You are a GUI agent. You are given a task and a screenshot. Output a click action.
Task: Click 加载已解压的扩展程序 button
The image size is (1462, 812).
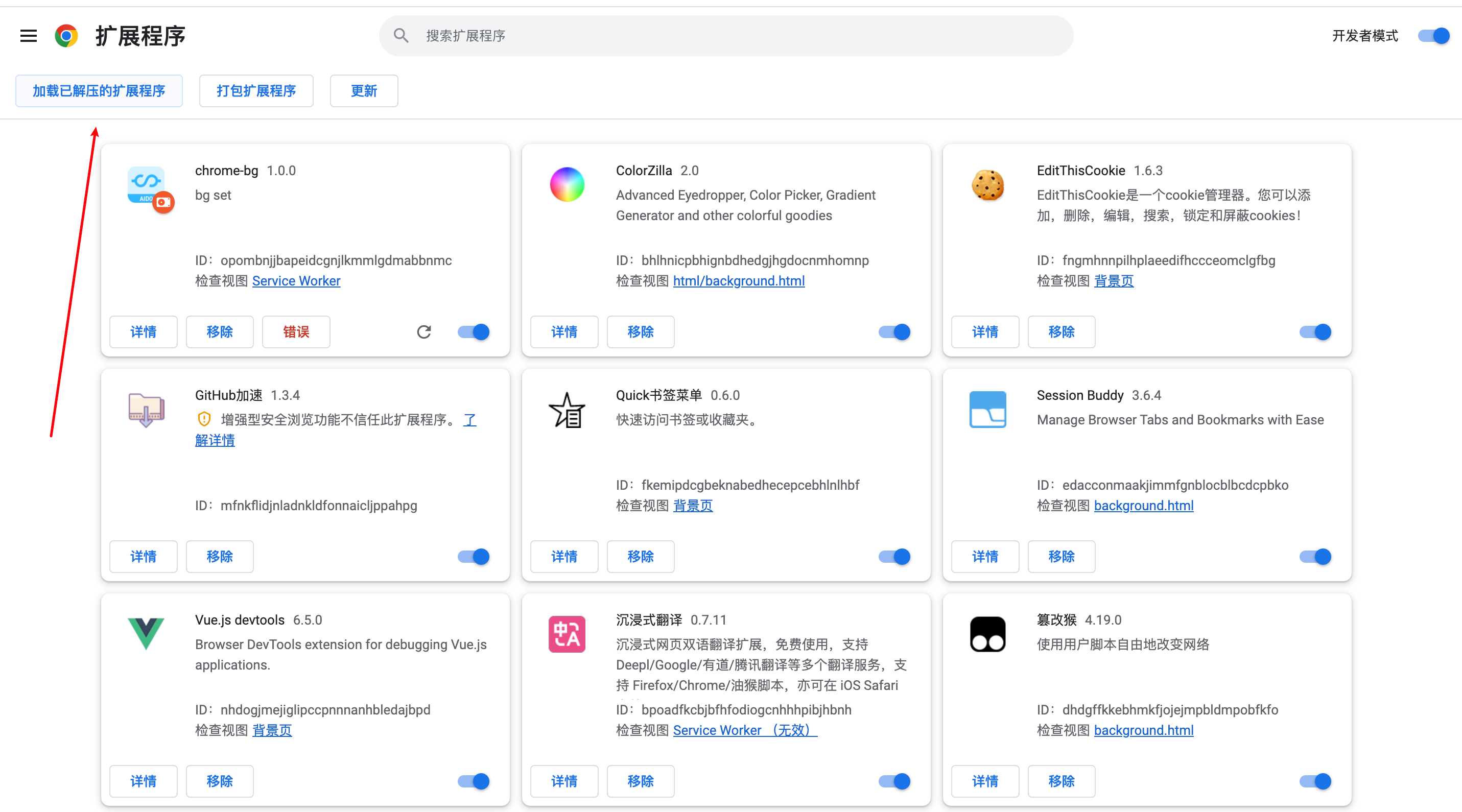point(99,91)
